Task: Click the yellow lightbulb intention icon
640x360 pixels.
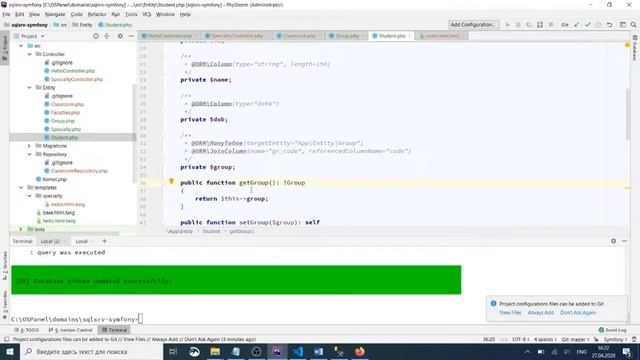Action: (x=171, y=182)
